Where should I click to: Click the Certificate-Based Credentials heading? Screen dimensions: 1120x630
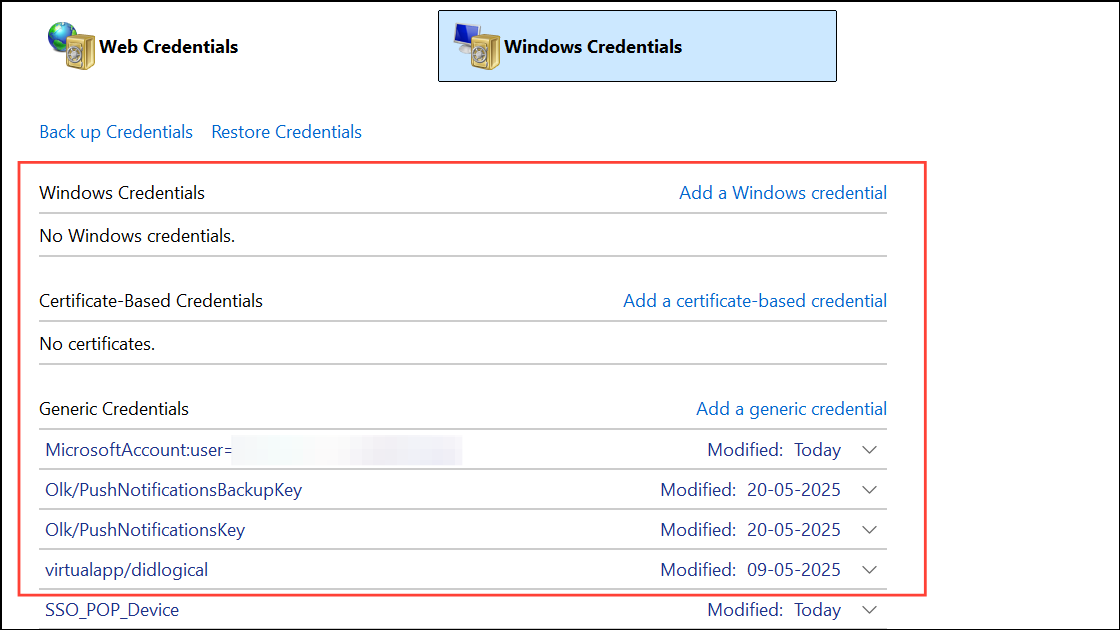point(151,301)
